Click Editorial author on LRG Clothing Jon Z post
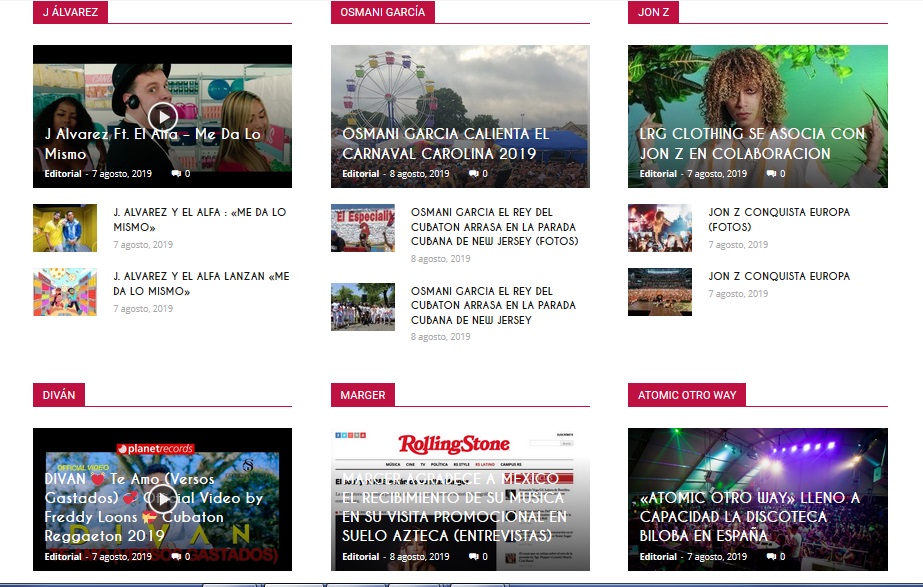 658,174
